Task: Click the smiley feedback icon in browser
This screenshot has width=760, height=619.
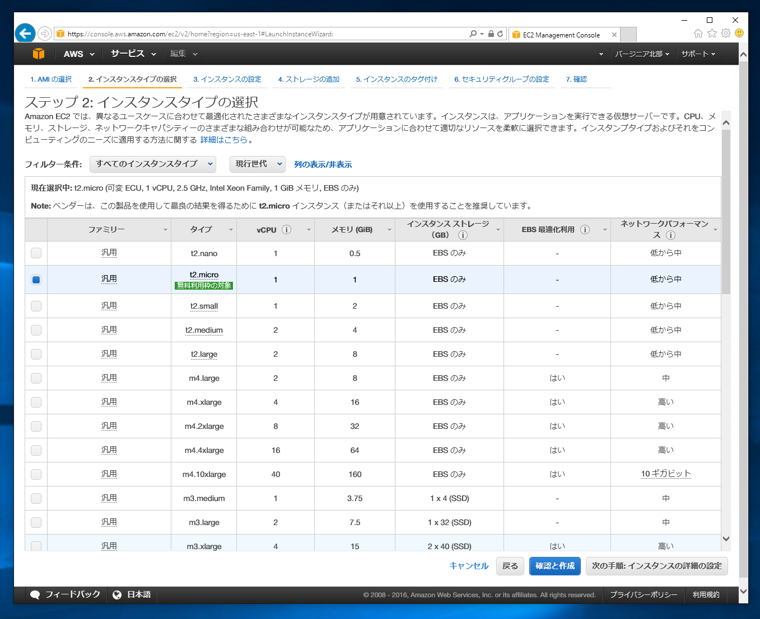Action: [x=739, y=33]
